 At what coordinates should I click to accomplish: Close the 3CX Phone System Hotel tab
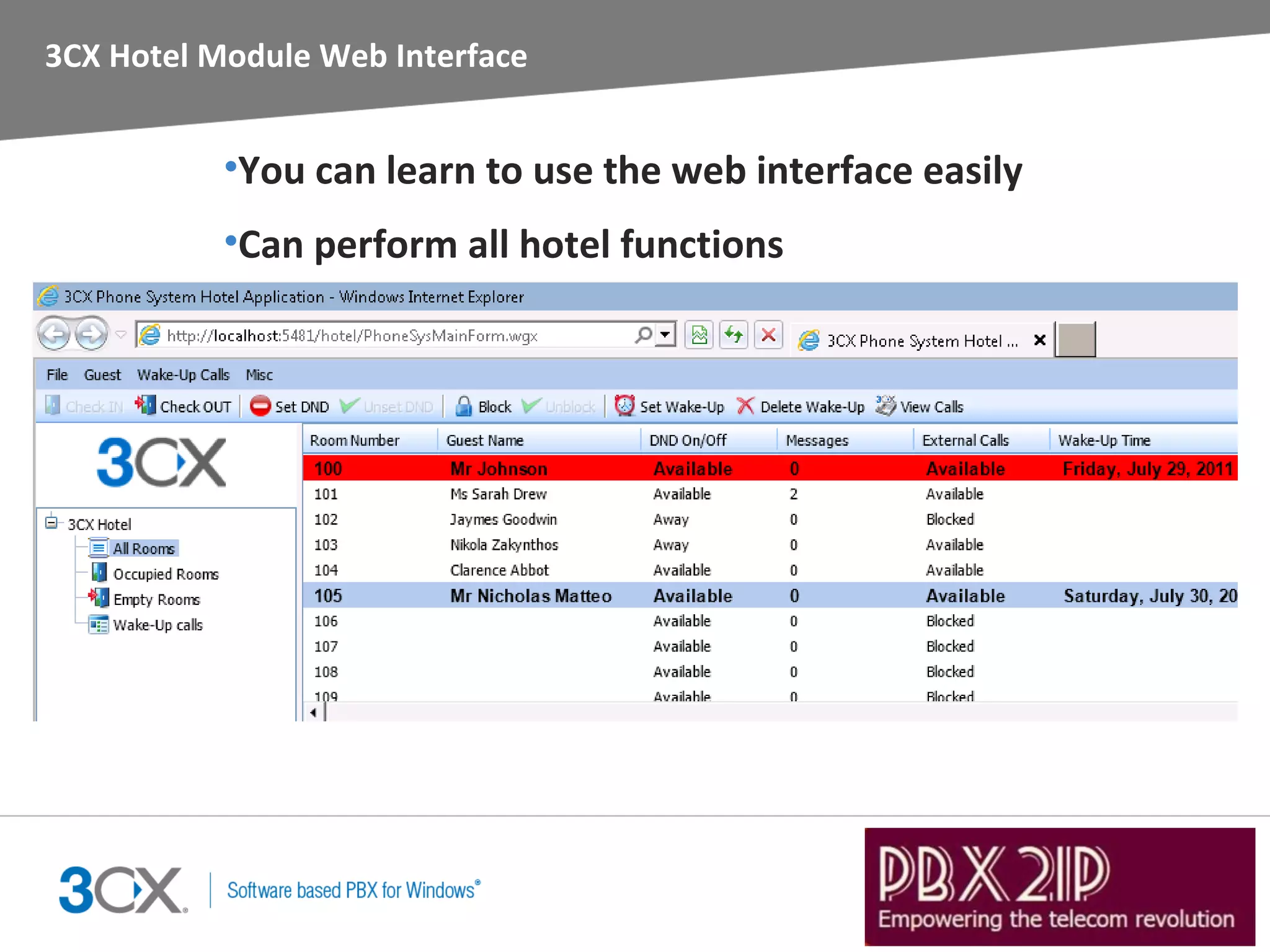1040,340
